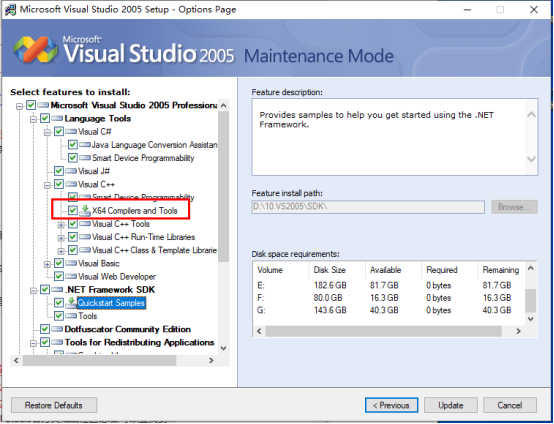Select the E: volume row

point(389,285)
